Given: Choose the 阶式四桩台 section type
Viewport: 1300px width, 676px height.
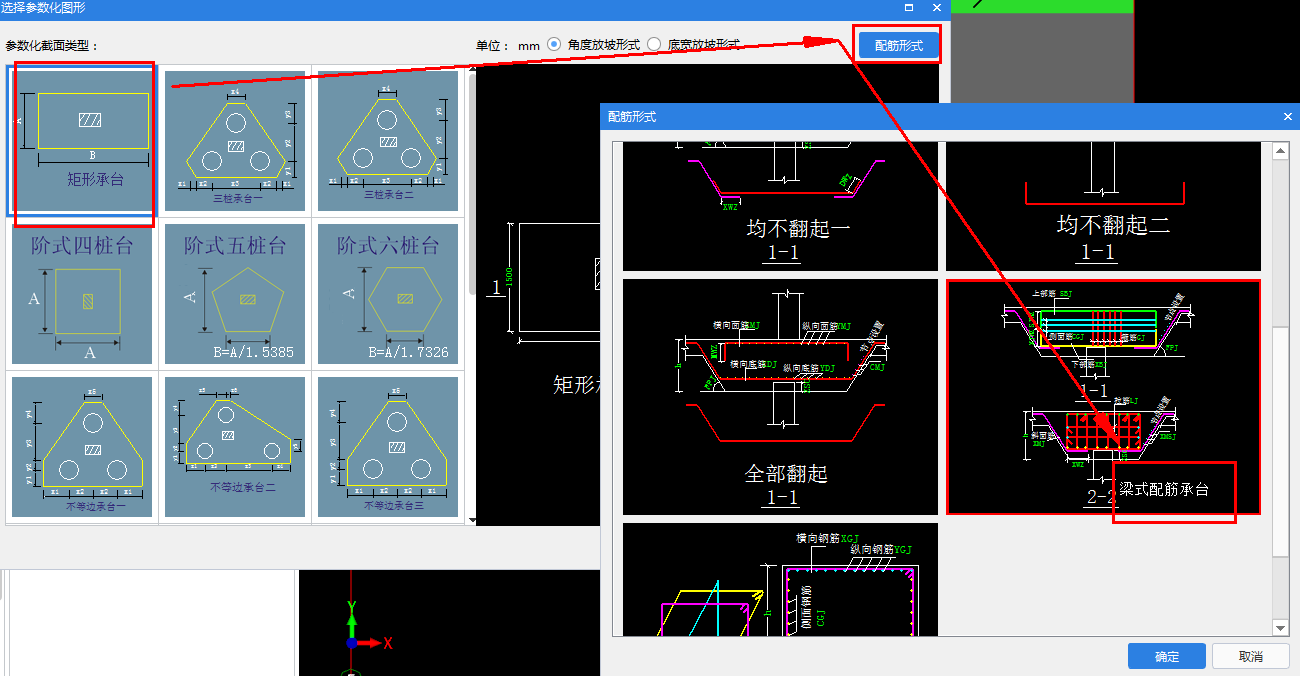Looking at the screenshot, I should 82,293.
